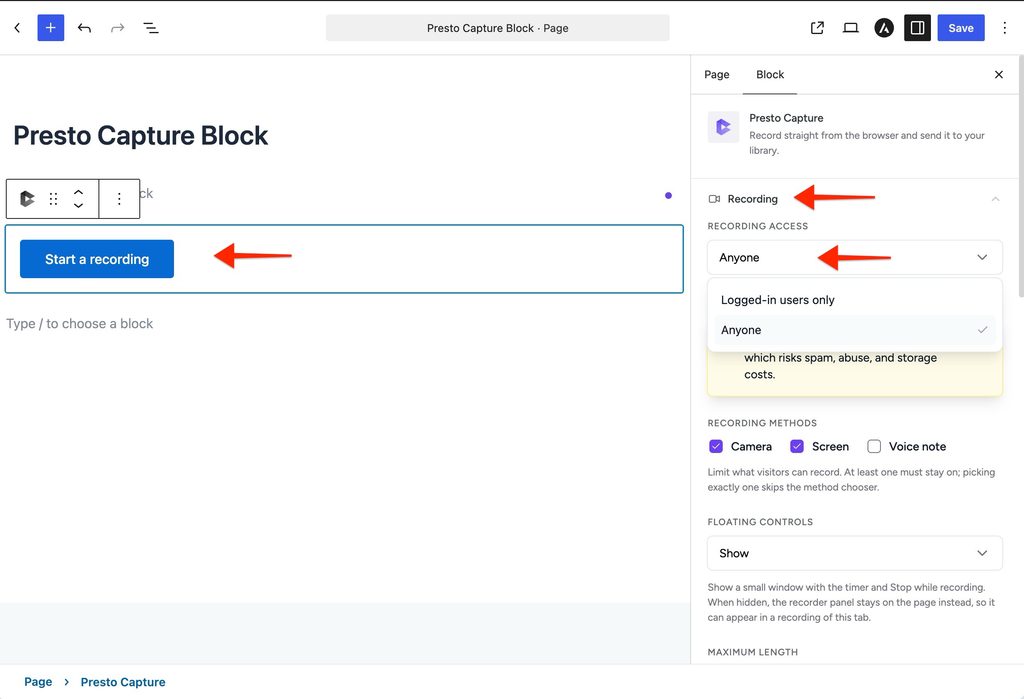
Task: Click the Presto Capture block type icon in toolbar
Action: coord(27,199)
